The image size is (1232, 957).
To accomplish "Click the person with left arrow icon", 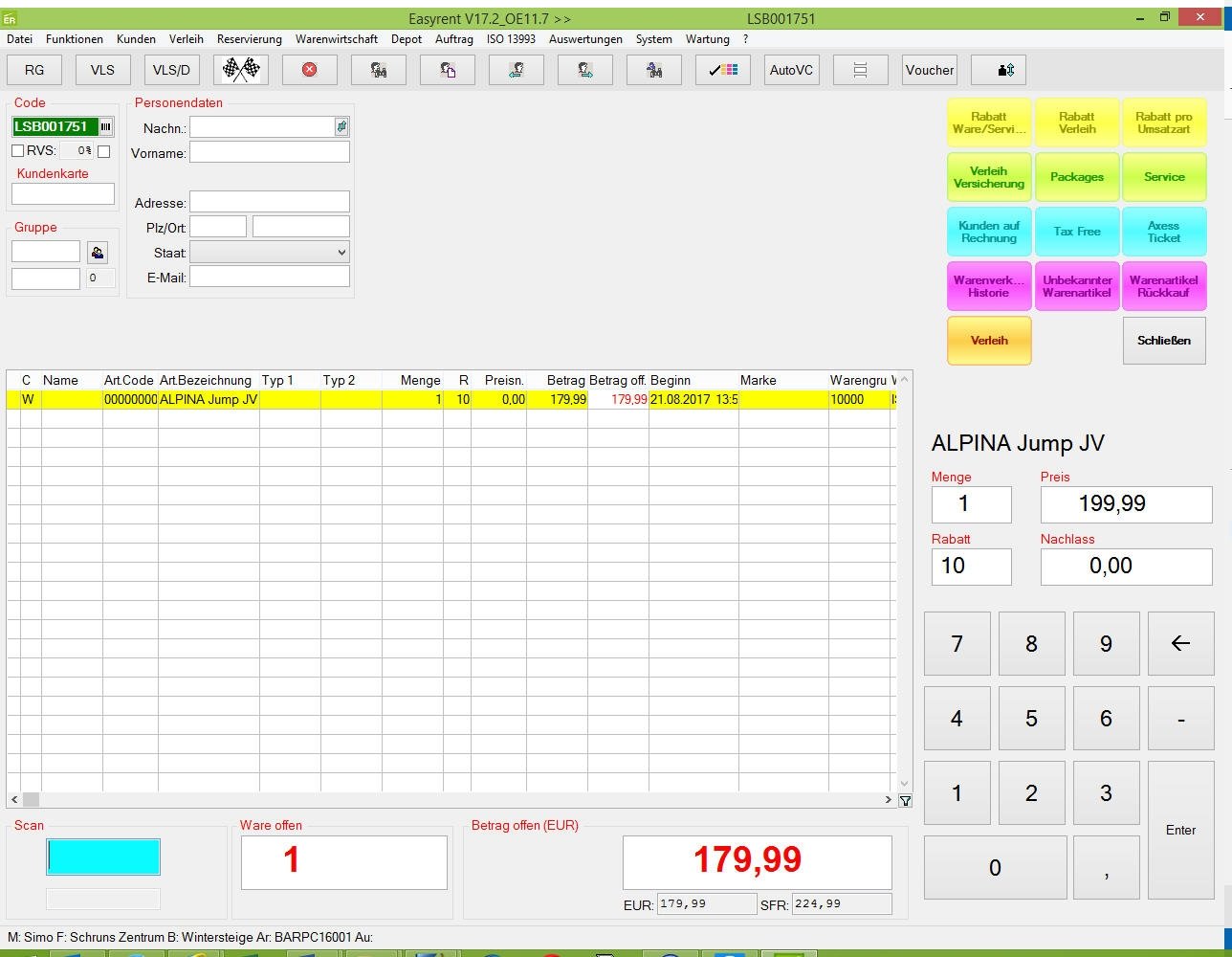I will pos(517,70).
